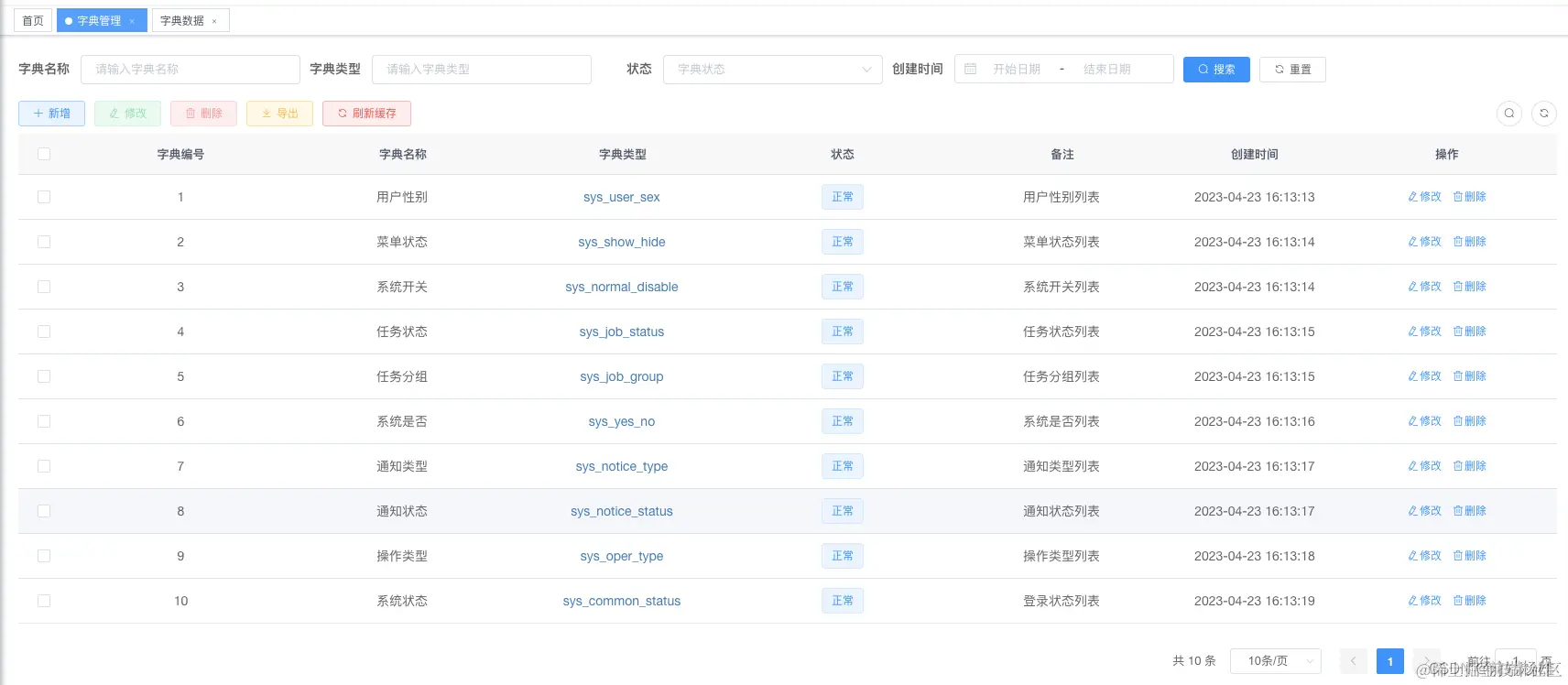The image size is (1568, 685).
Task: Open the 10条/页 page size dropdown
Action: (x=1275, y=661)
